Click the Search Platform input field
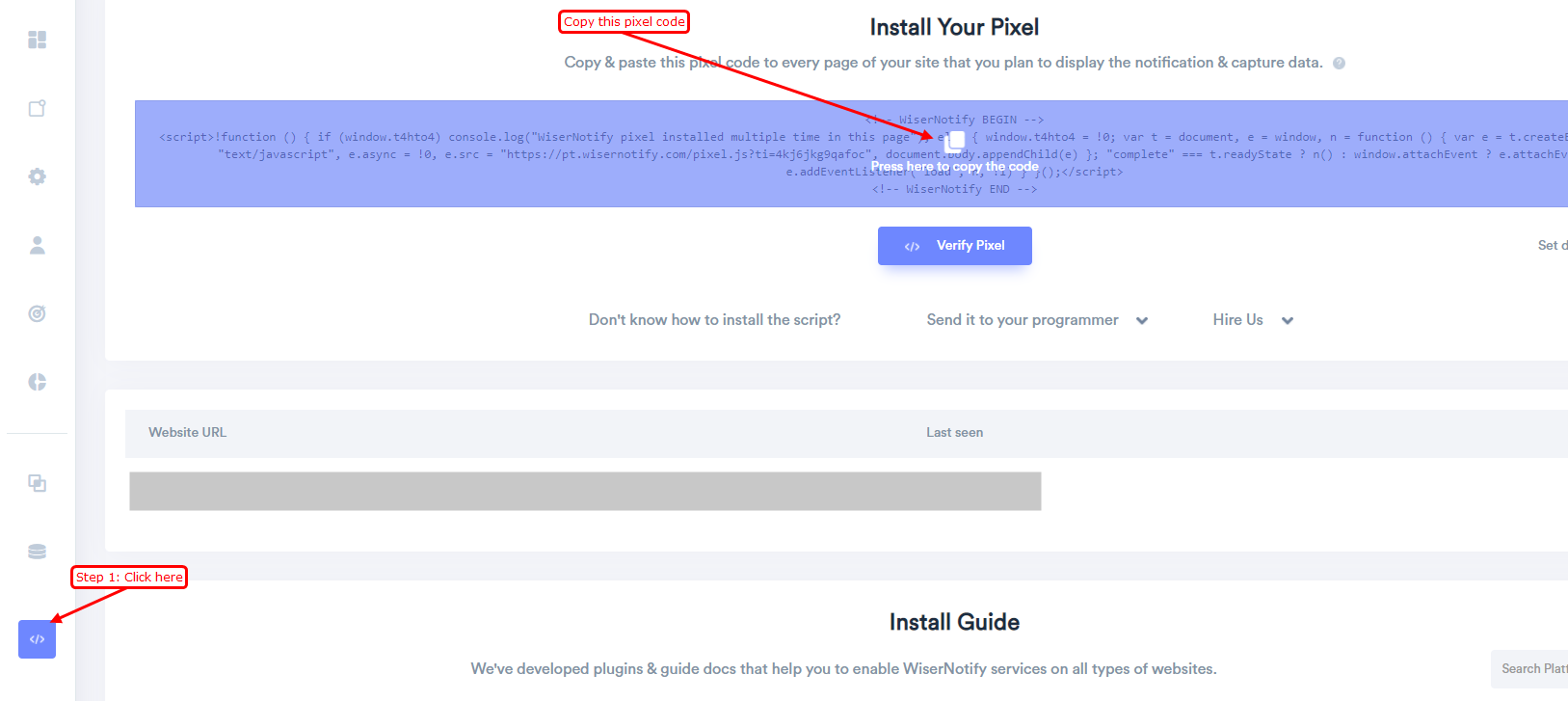This screenshot has width=1568, height=701. 1529,668
